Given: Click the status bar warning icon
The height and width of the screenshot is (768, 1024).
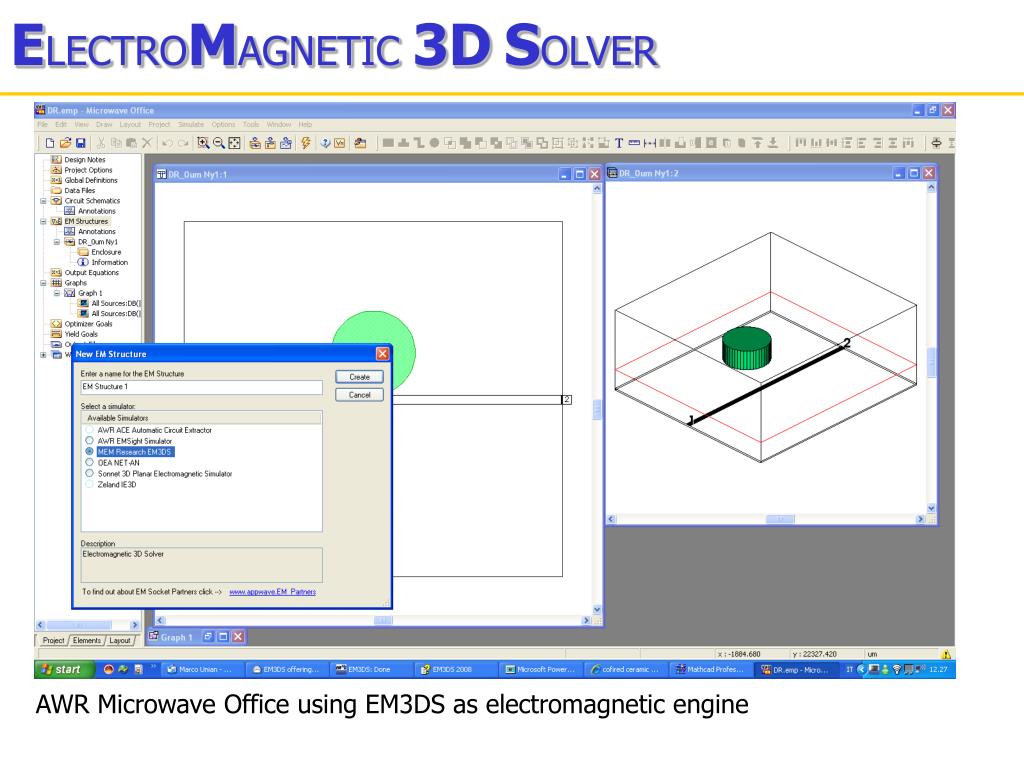Looking at the screenshot, I should point(946,654).
